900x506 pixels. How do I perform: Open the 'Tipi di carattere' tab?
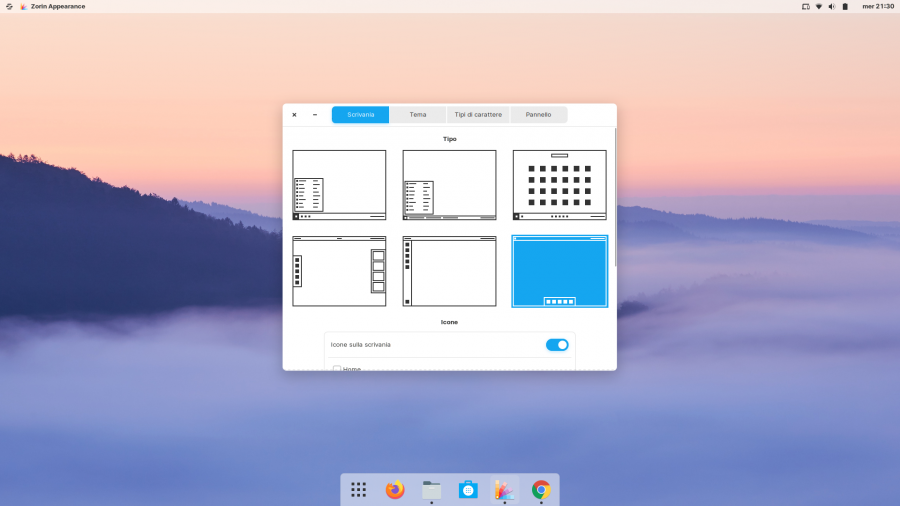click(478, 115)
